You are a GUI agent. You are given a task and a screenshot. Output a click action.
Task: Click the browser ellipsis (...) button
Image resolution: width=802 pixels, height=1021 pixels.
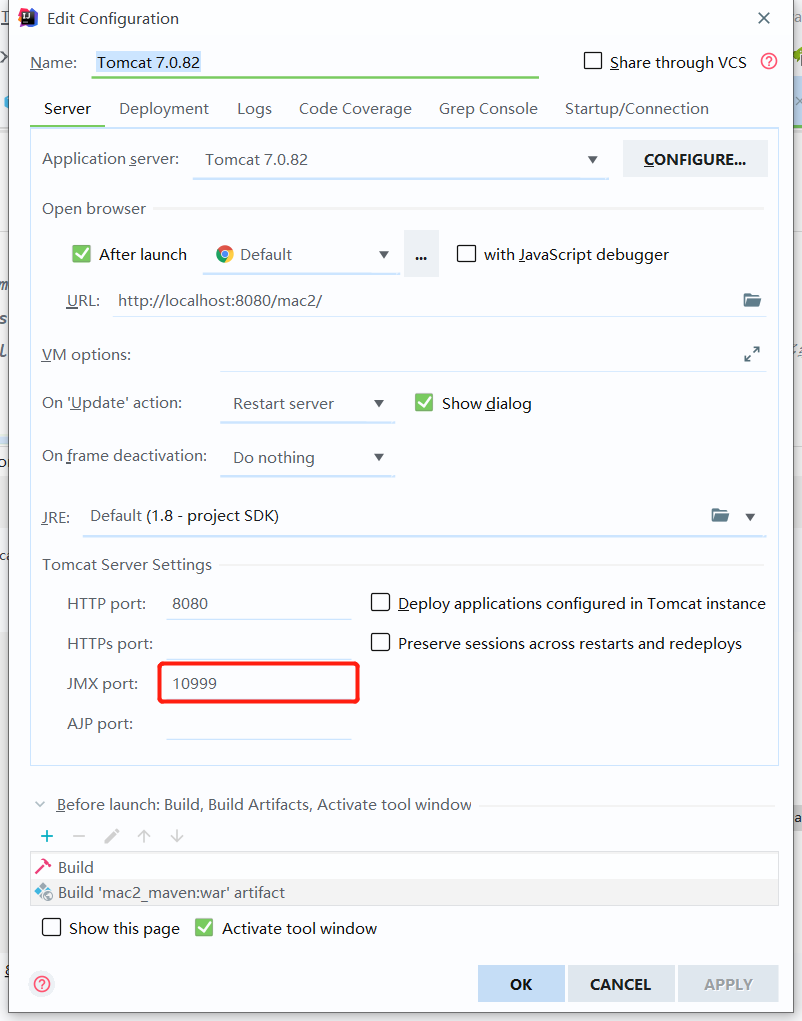pos(421,254)
